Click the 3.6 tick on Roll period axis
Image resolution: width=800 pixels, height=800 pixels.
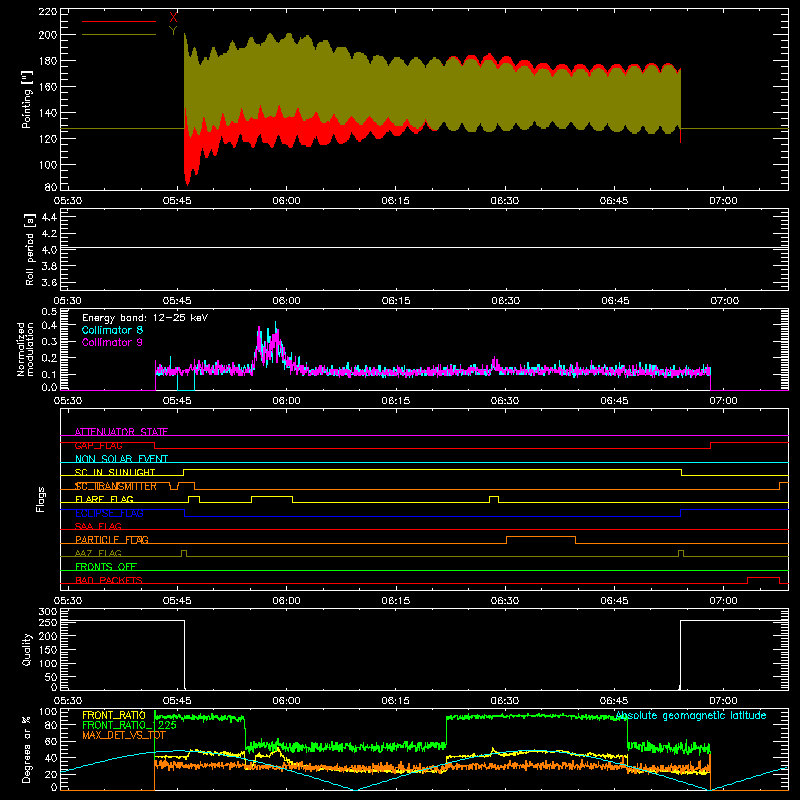[x=49, y=282]
